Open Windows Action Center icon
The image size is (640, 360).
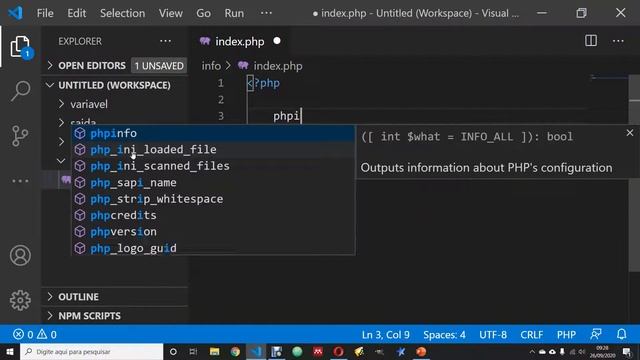pos(627,351)
